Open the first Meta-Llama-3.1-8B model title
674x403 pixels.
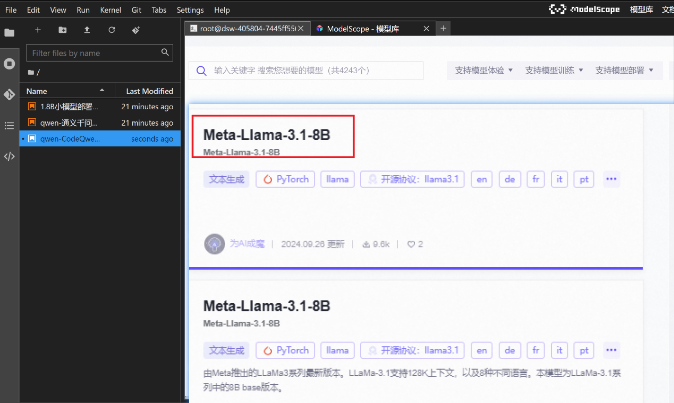(x=252, y=135)
